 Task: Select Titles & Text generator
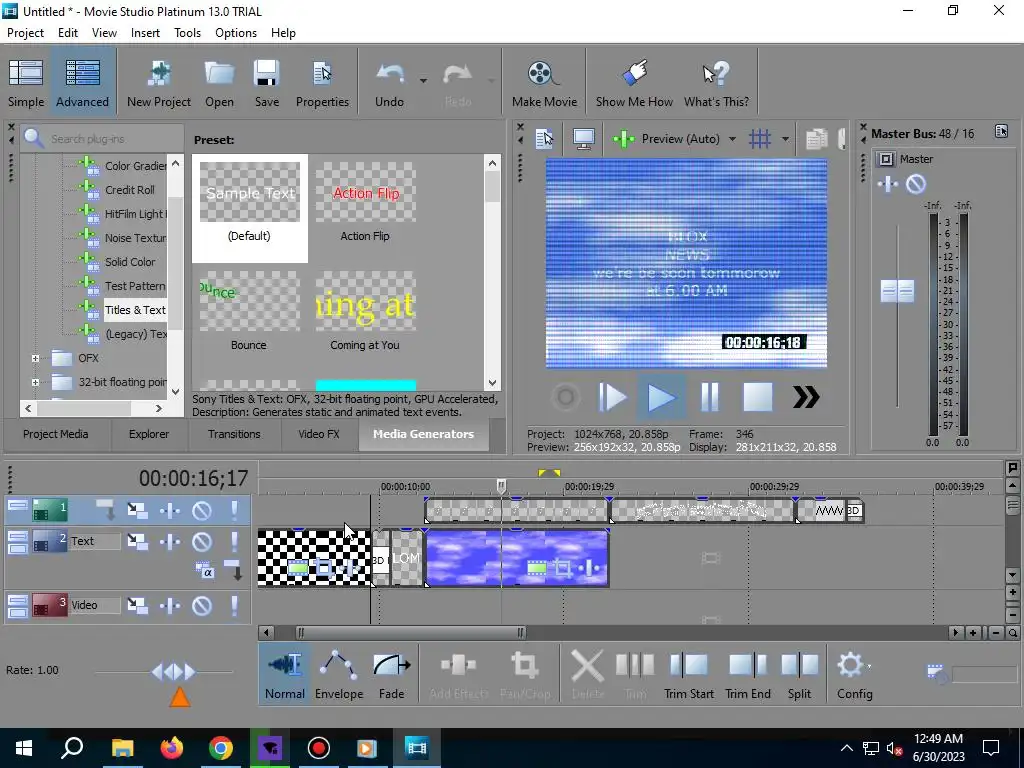(135, 310)
